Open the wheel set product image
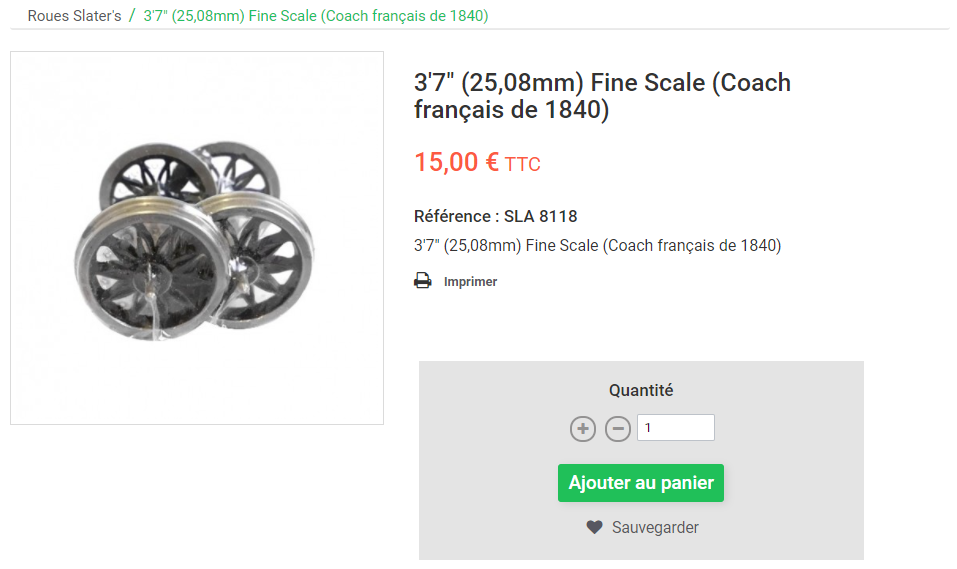The height and width of the screenshot is (569, 957). coord(197,238)
